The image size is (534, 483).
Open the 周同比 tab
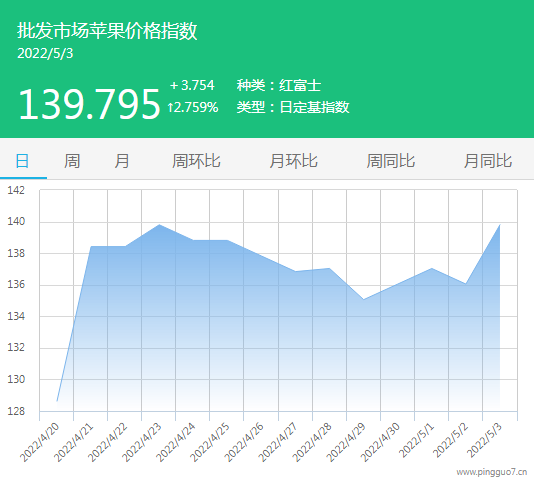(391, 161)
